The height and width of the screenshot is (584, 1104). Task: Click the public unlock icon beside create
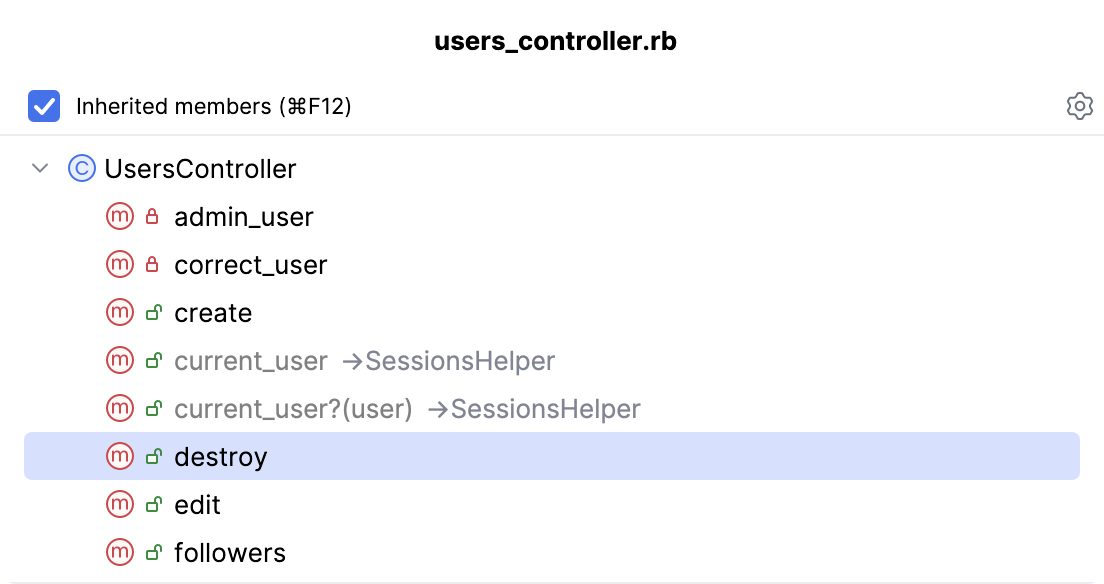153,313
